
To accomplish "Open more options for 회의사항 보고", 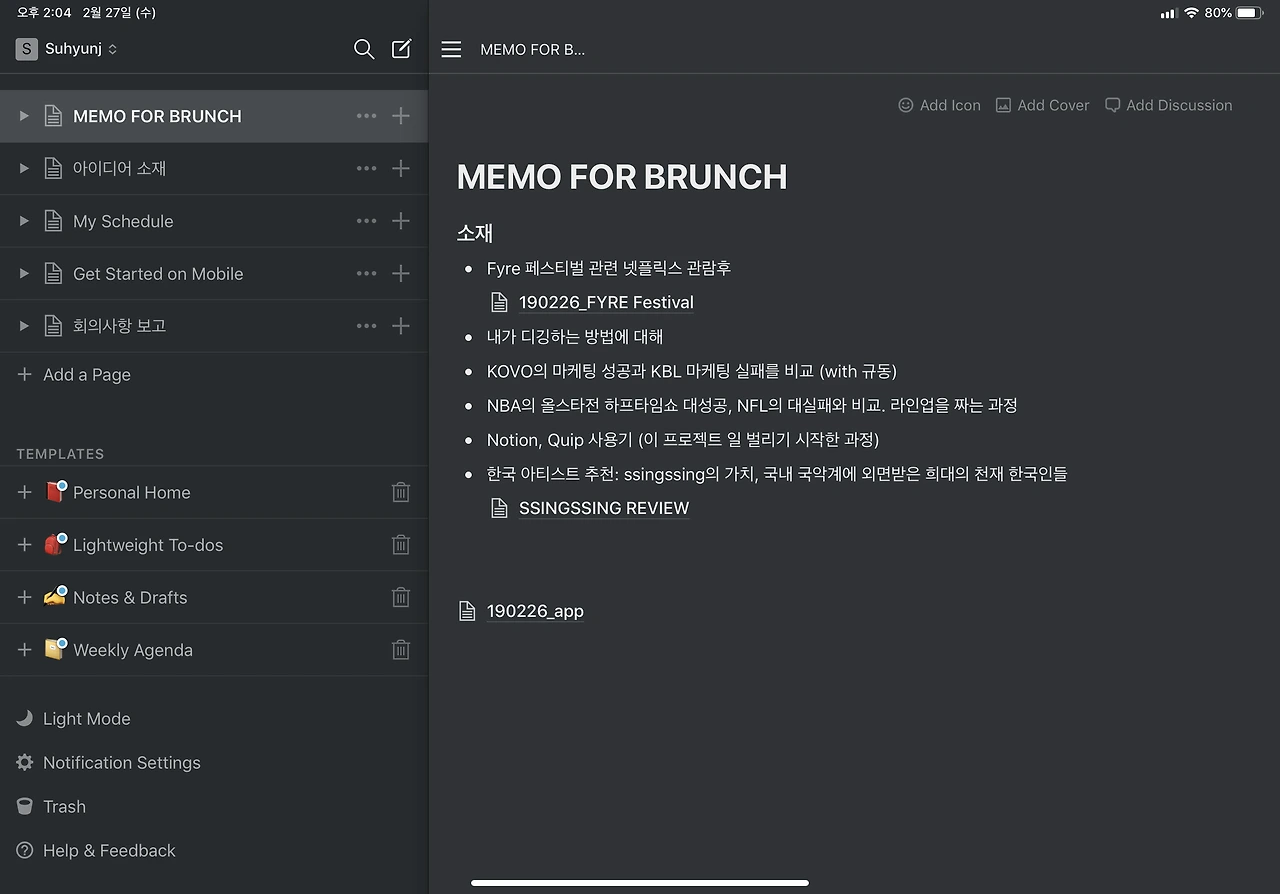I will pyautogui.click(x=366, y=326).
